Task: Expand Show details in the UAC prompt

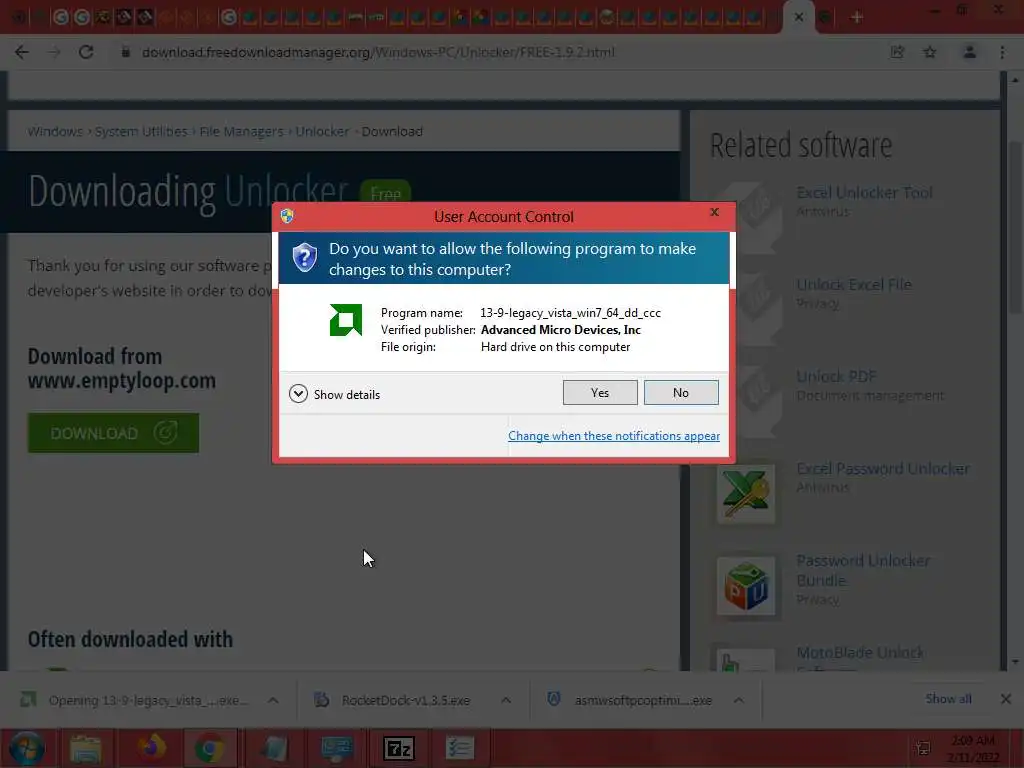Action: pyautogui.click(x=334, y=394)
